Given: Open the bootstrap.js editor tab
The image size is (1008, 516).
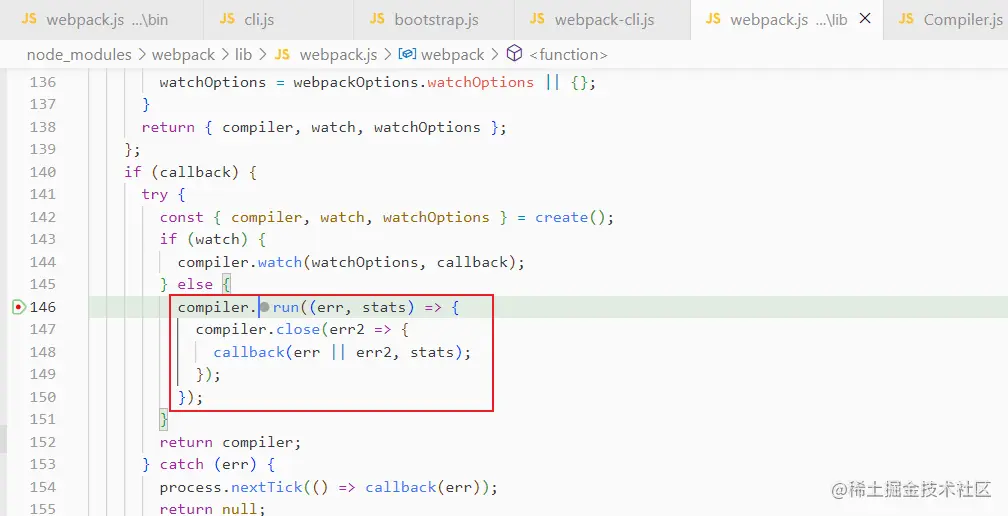Looking at the screenshot, I should 434,20.
